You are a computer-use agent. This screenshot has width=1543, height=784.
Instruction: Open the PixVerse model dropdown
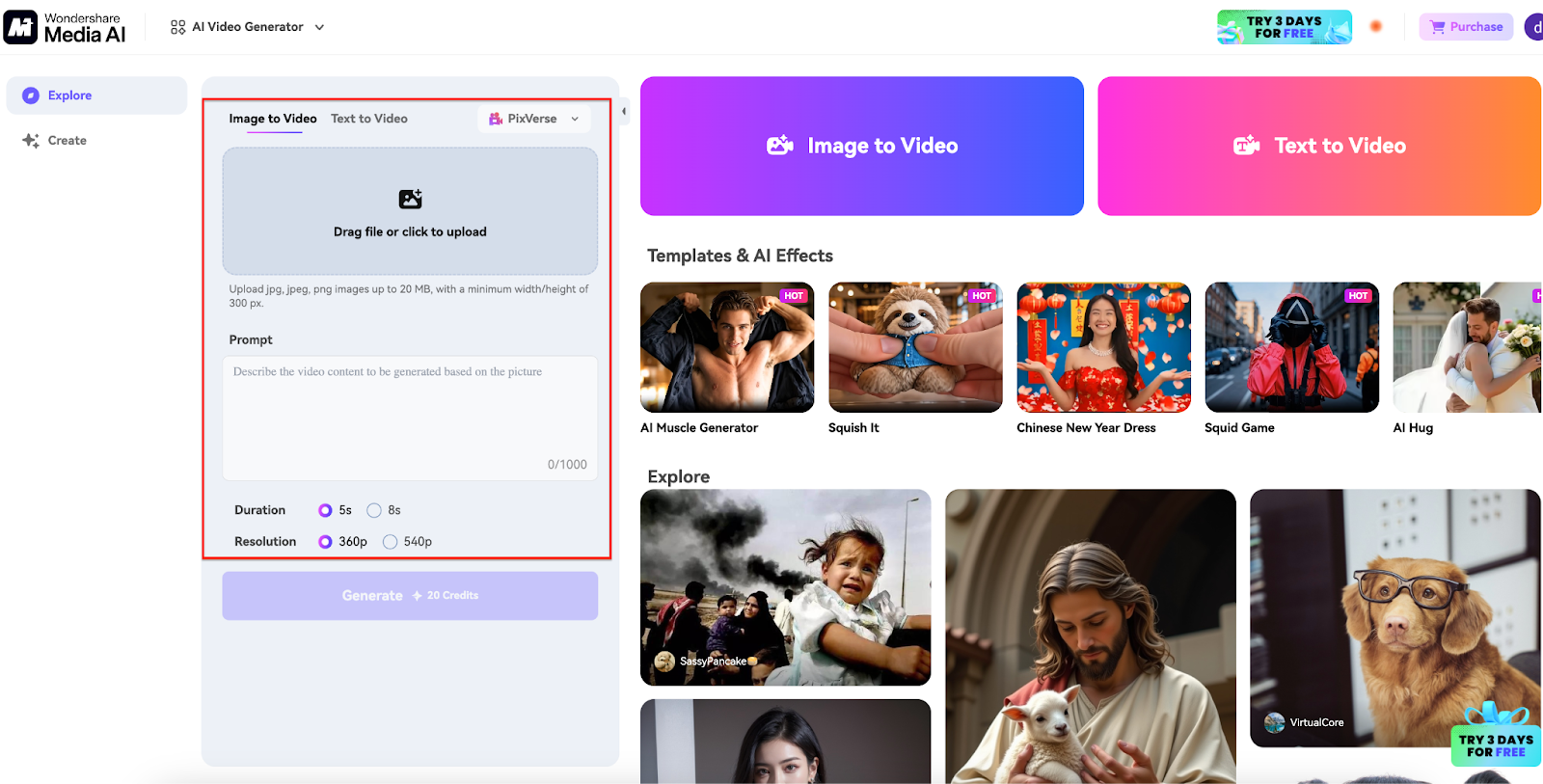pyautogui.click(x=533, y=119)
